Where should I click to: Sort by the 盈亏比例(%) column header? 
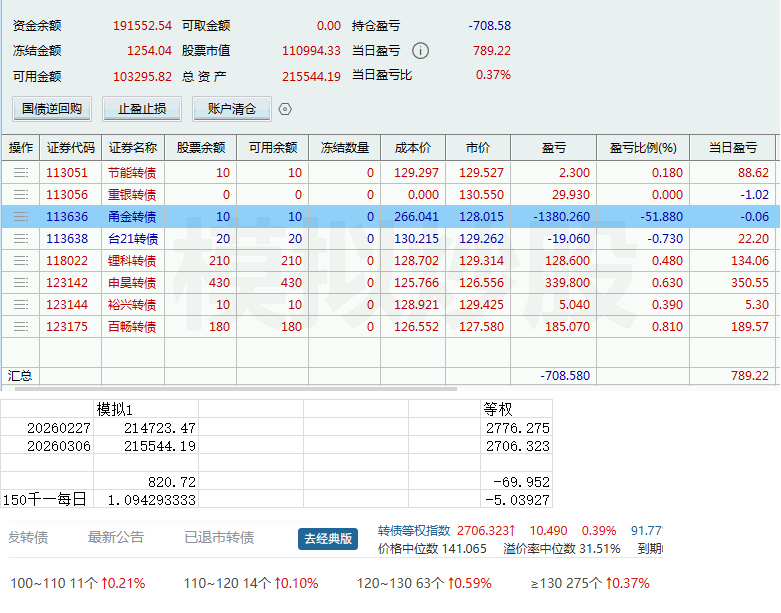click(x=643, y=148)
